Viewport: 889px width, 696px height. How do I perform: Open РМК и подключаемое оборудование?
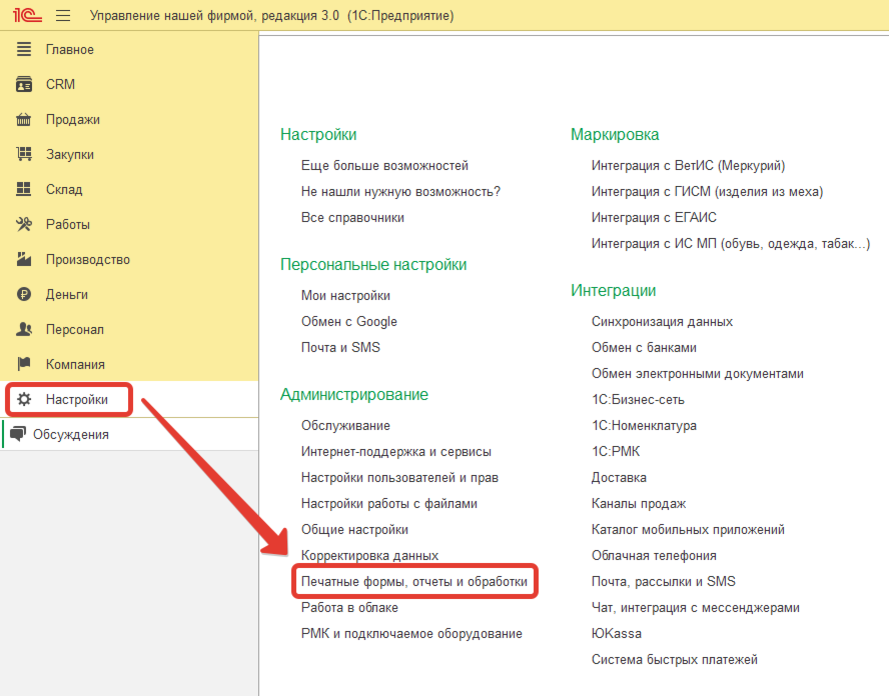click(x=412, y=634)
